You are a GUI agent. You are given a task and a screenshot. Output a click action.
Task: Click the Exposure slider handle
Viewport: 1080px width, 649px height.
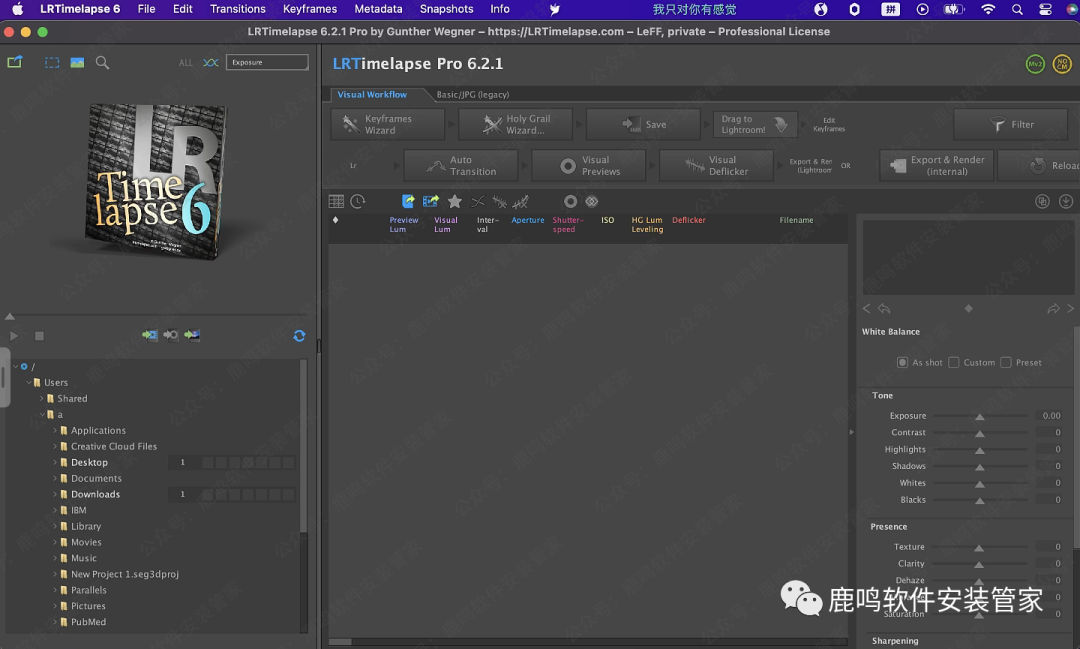(979, 417)
